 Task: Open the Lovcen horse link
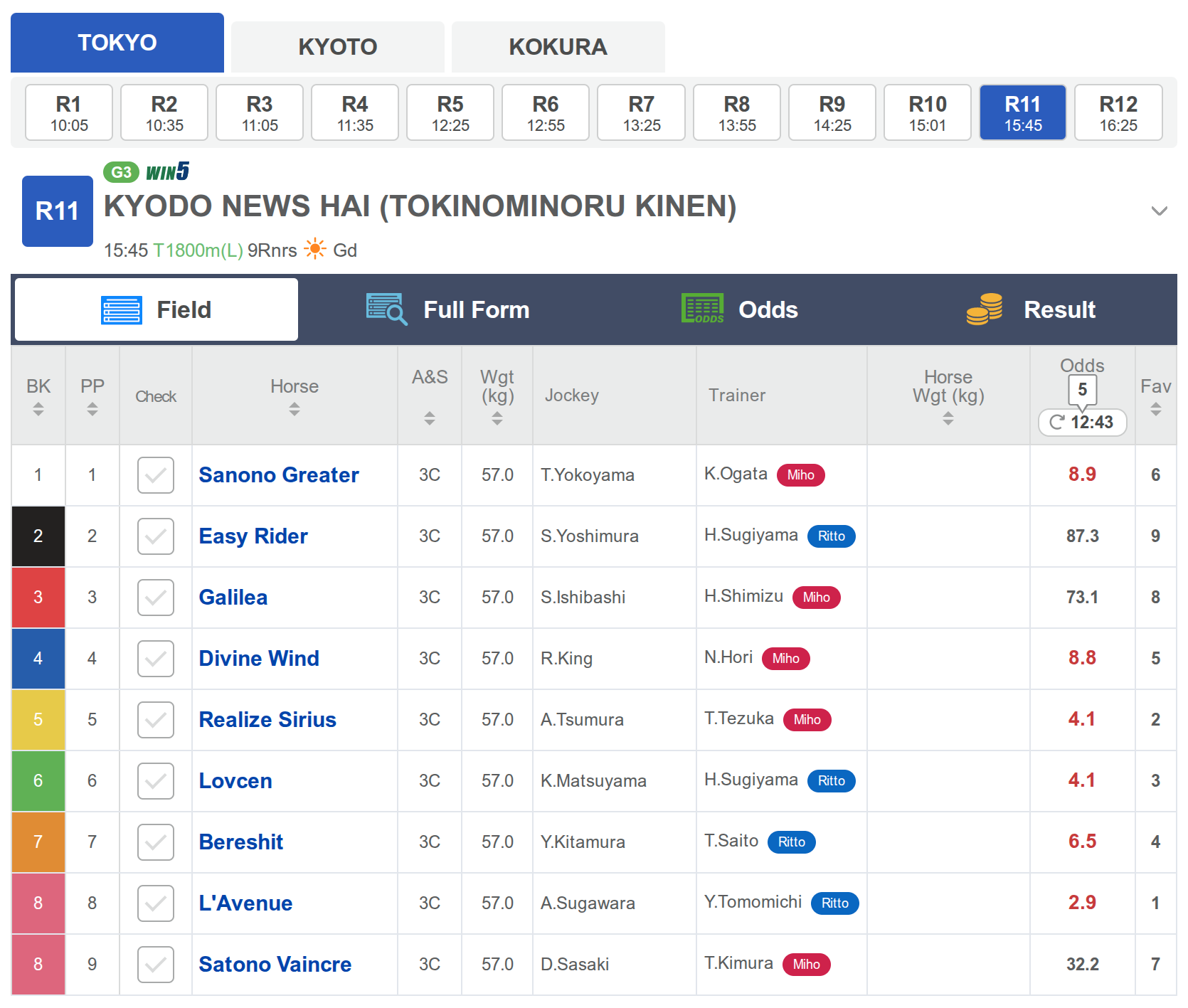235,781
